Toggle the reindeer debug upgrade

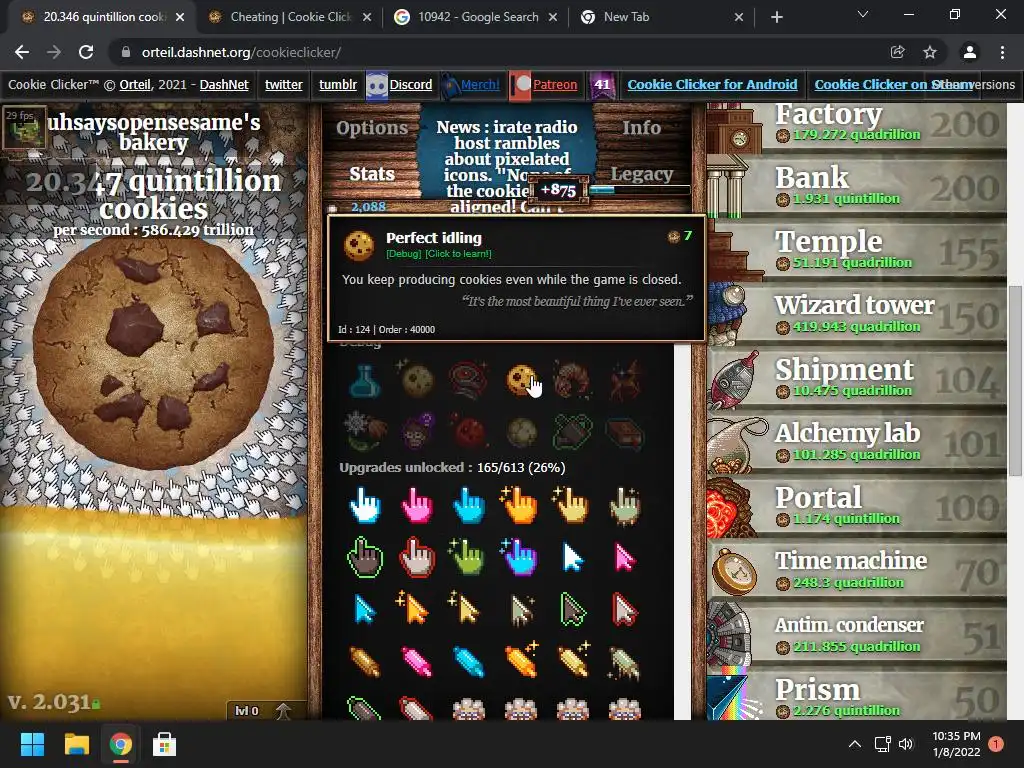(625, 381)
